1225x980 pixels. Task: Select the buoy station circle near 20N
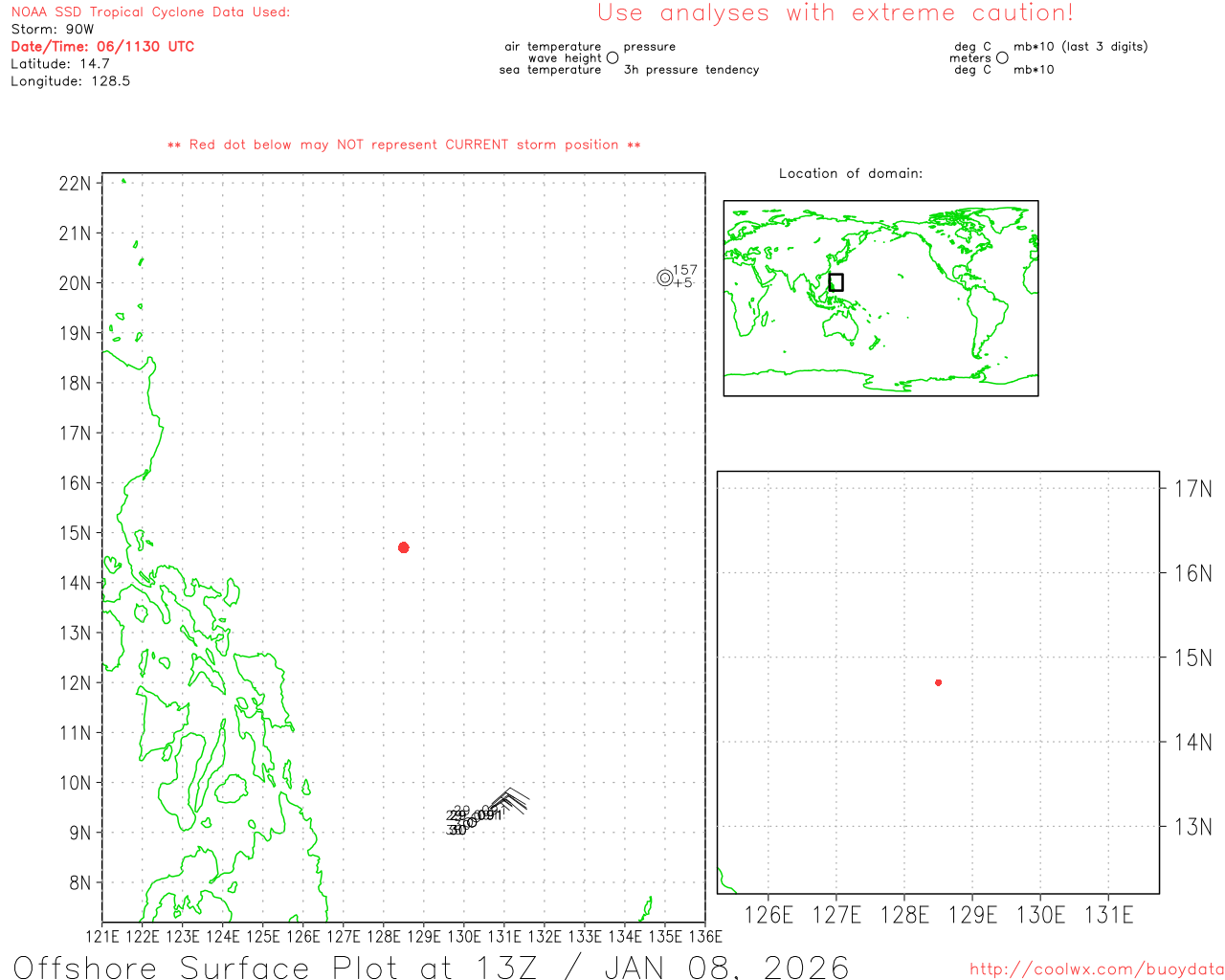click(665, 278)
